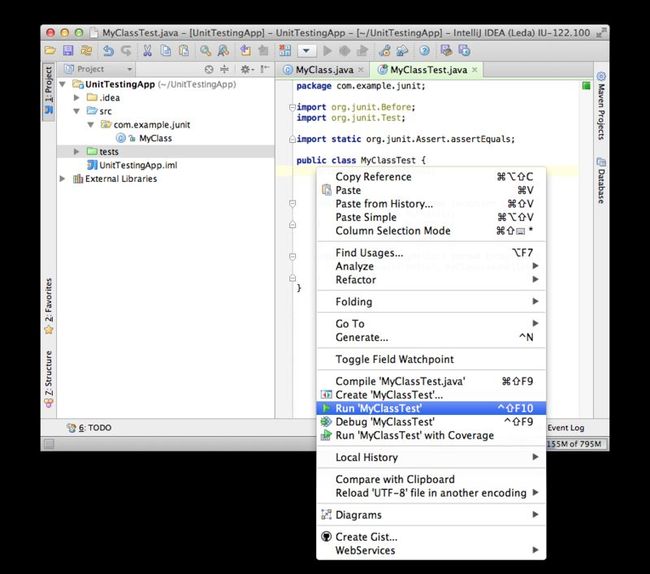This screenshot has width=650, height=574.
Task: Click the Synchronize toolbar icon
Action: (86, 51)
